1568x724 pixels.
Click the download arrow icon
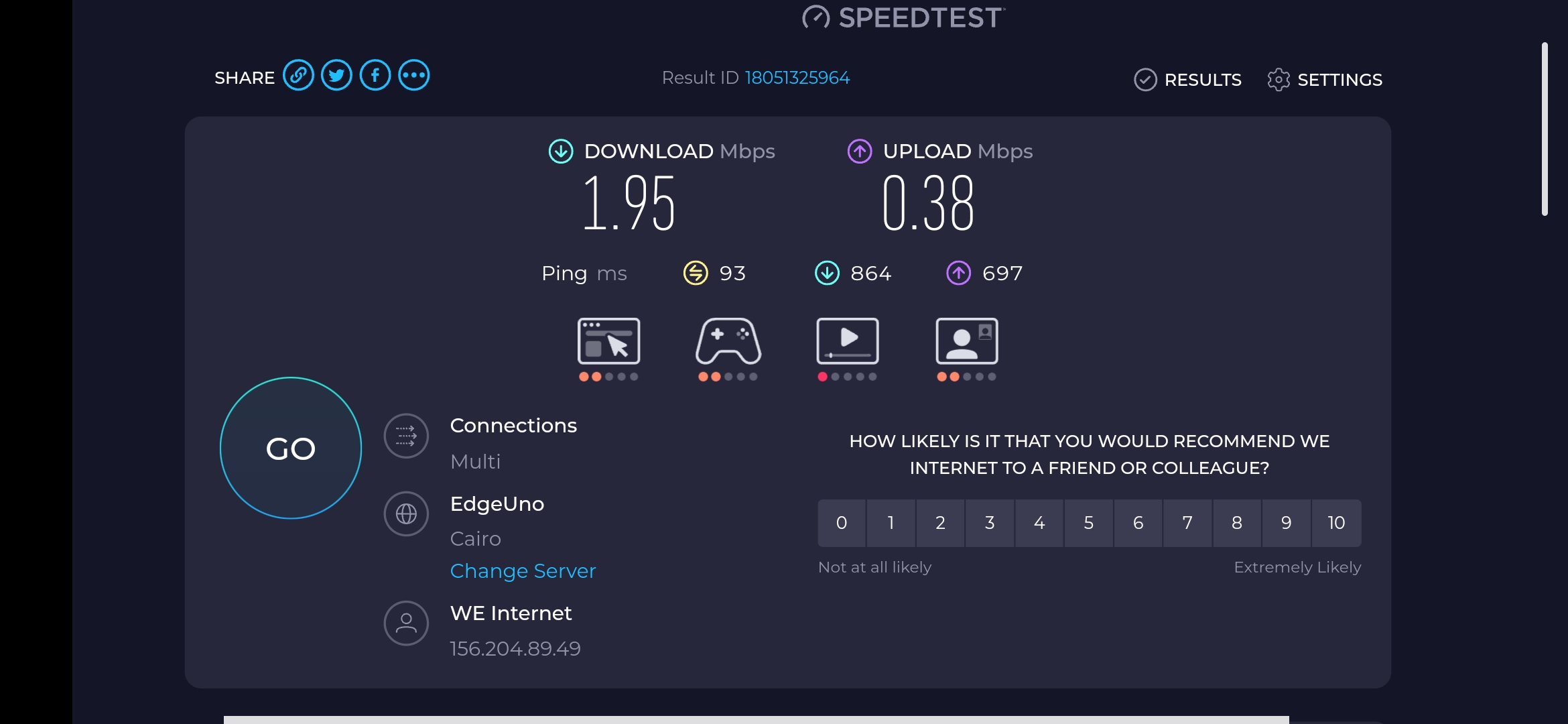[561, 152]
